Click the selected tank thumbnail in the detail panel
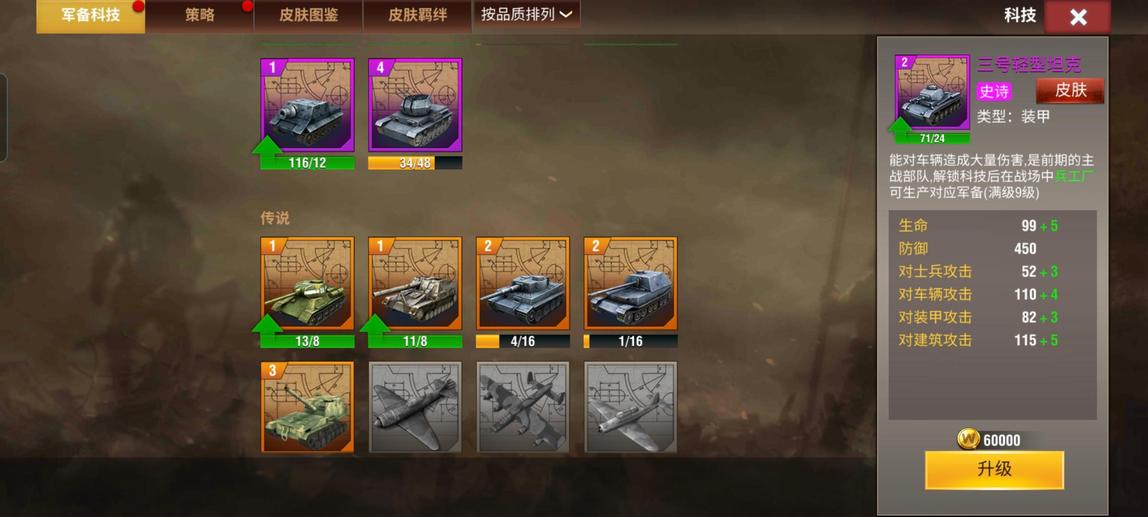The width and height of the screenshot is (1148, 517). click(932, 93)
